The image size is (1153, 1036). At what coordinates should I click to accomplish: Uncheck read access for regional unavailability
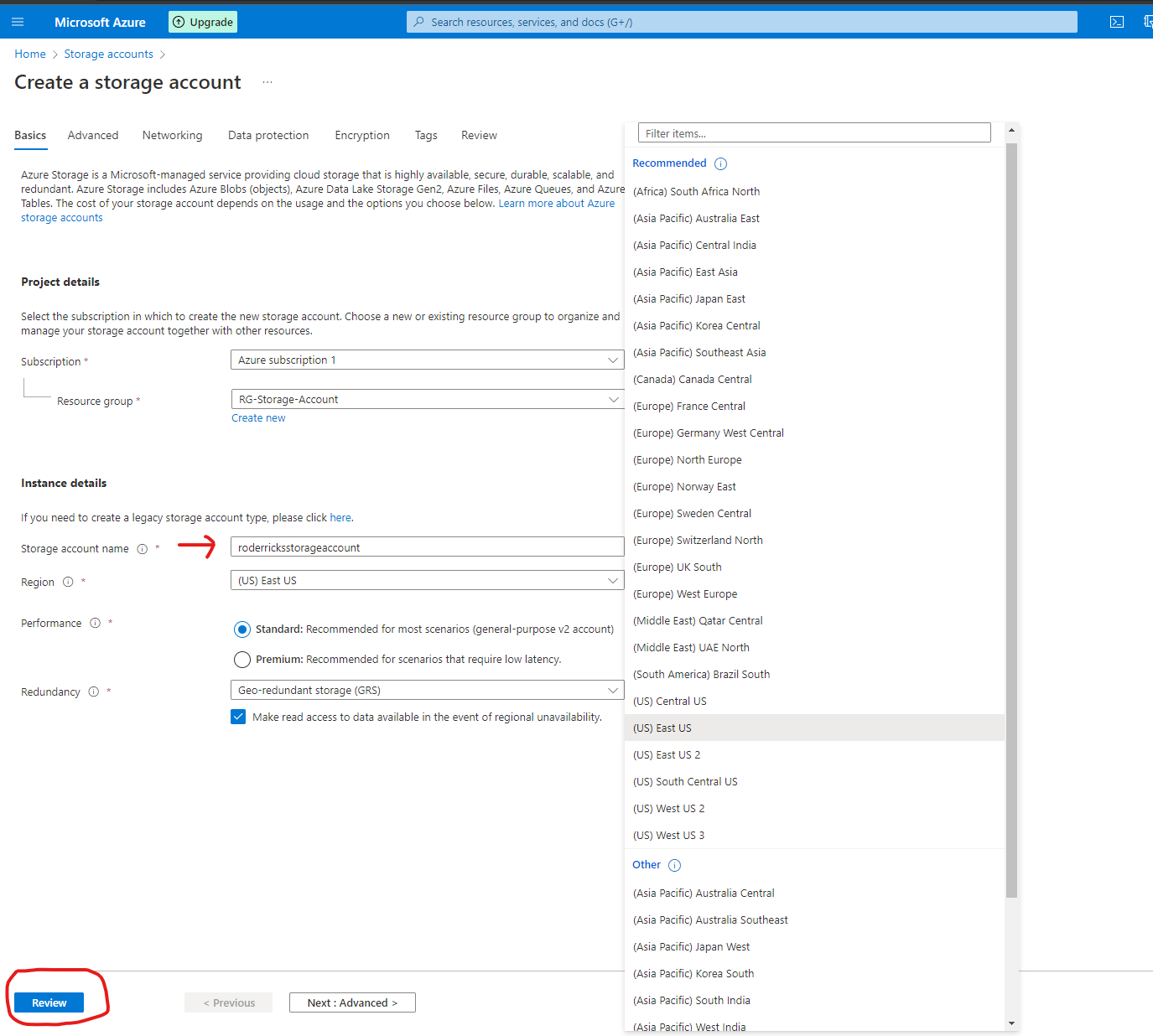click(238, 717)
